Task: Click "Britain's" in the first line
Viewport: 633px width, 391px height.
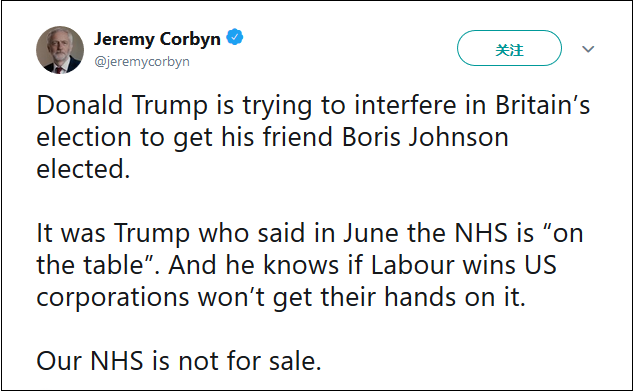Action: click(543, 105)
